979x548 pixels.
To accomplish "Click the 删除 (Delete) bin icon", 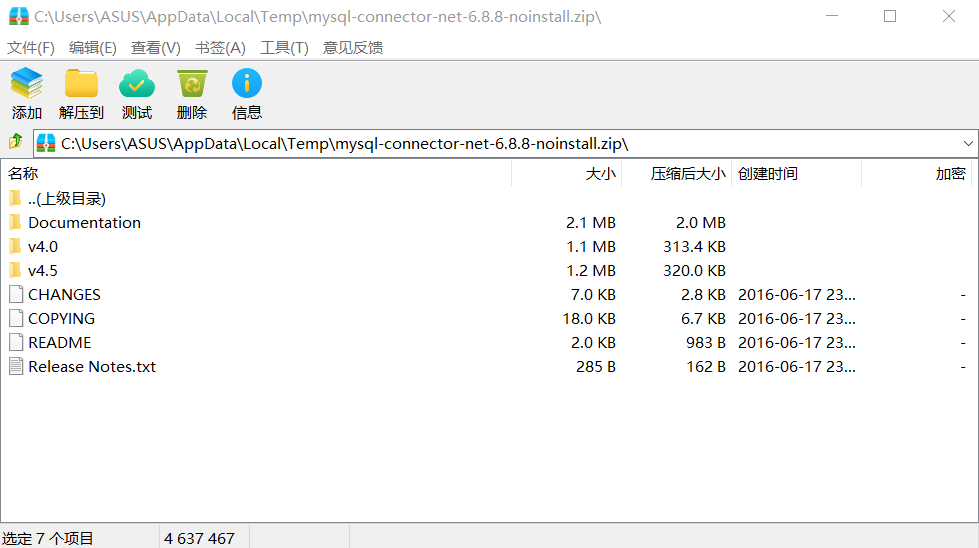I will [192, 83].
